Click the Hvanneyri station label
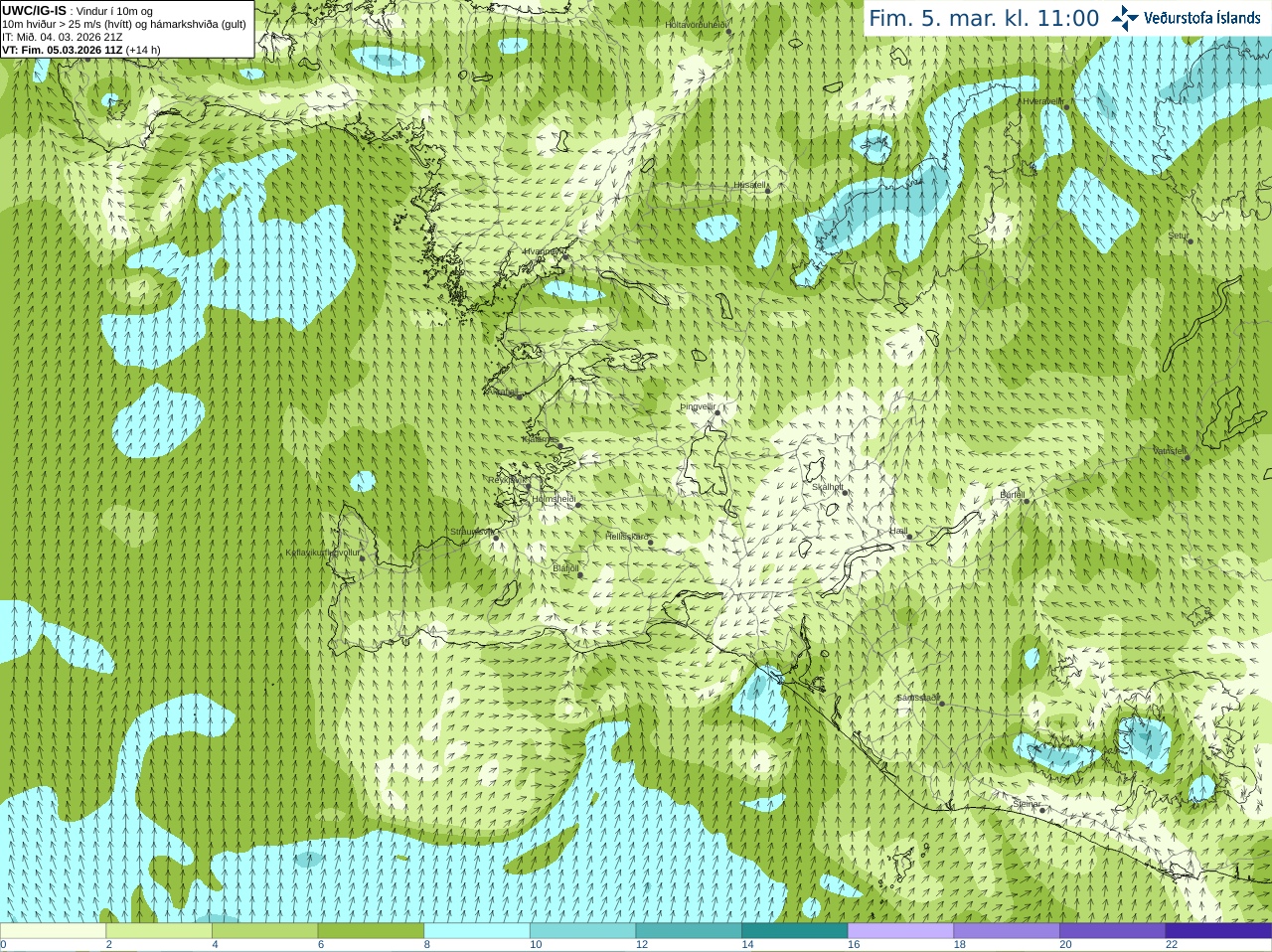 click(x=543, y=251)
